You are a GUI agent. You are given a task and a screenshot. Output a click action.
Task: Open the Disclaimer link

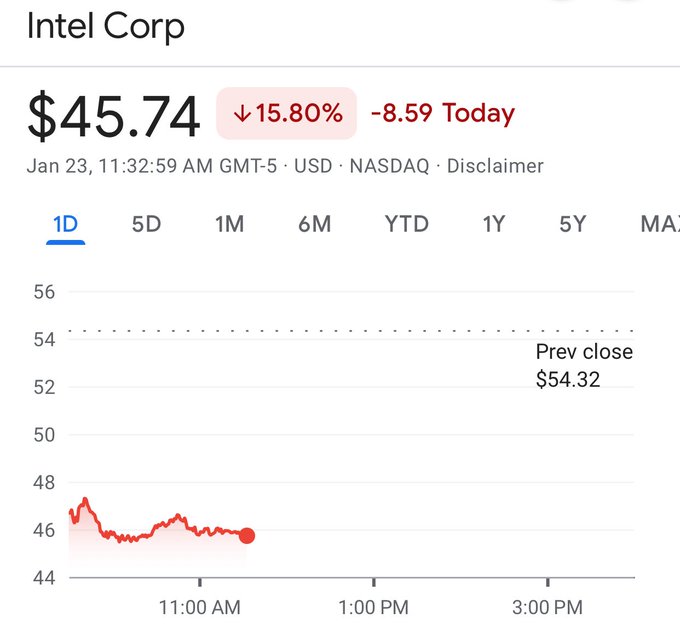[x=495, y=166]
